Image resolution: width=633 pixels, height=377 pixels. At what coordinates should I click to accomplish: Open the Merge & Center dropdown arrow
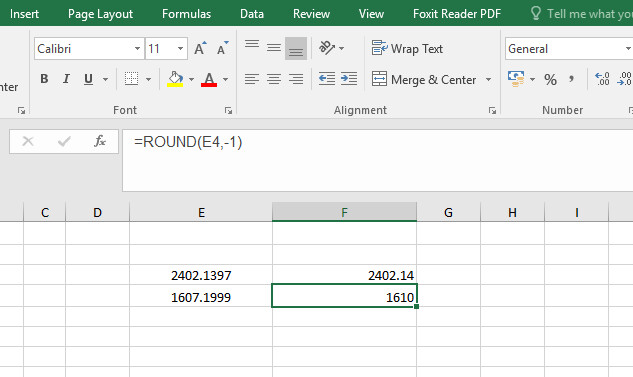coord(488,80)
